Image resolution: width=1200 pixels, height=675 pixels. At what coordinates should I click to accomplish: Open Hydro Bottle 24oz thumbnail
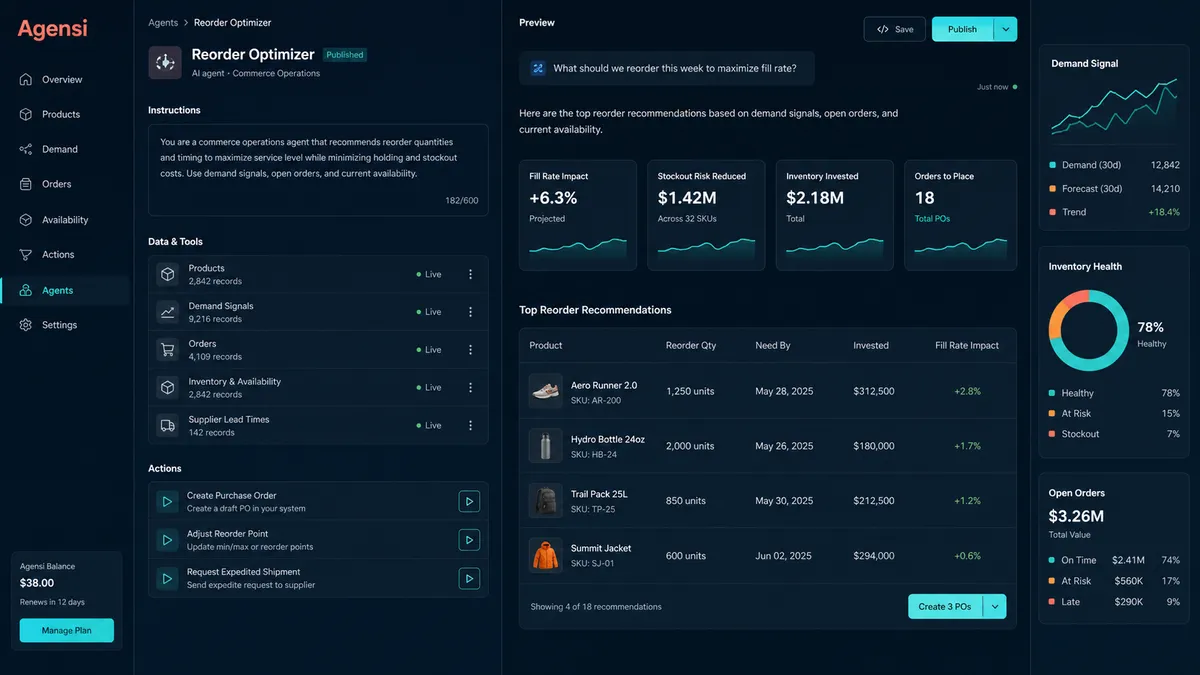click(546, 446)
